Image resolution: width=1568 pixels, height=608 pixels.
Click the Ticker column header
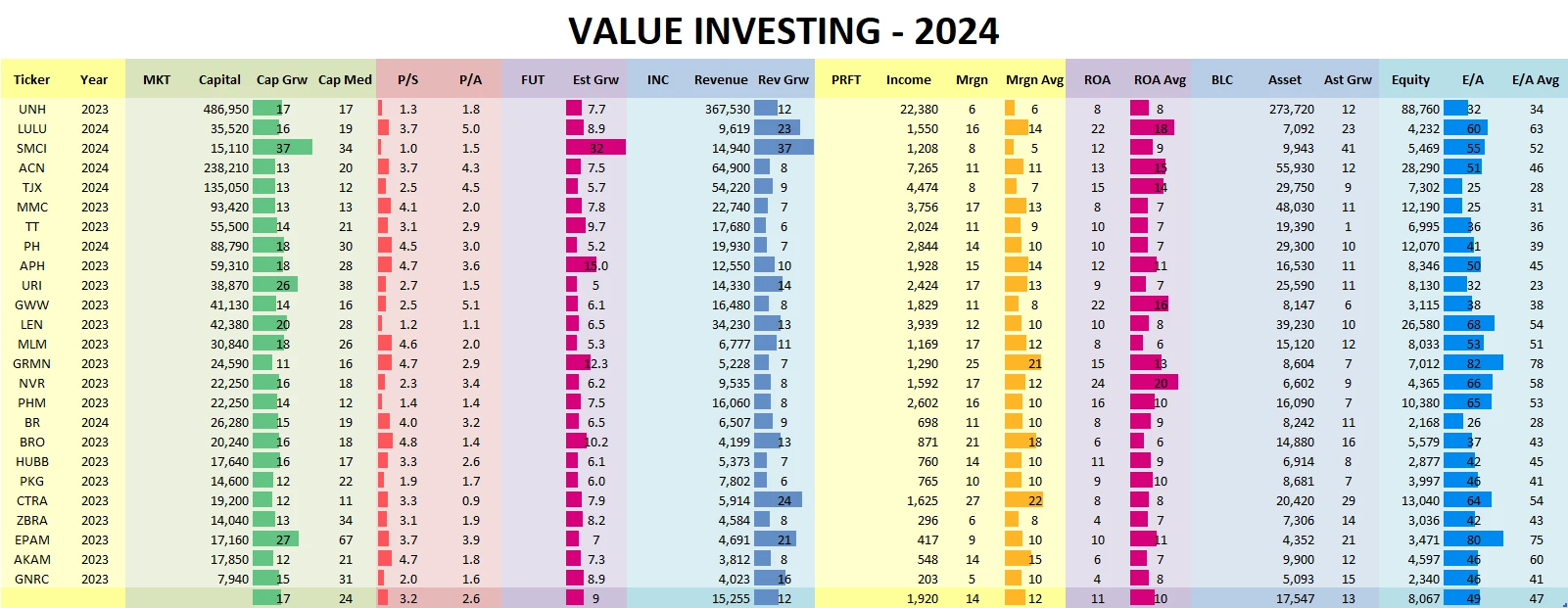tap(31, 79)
